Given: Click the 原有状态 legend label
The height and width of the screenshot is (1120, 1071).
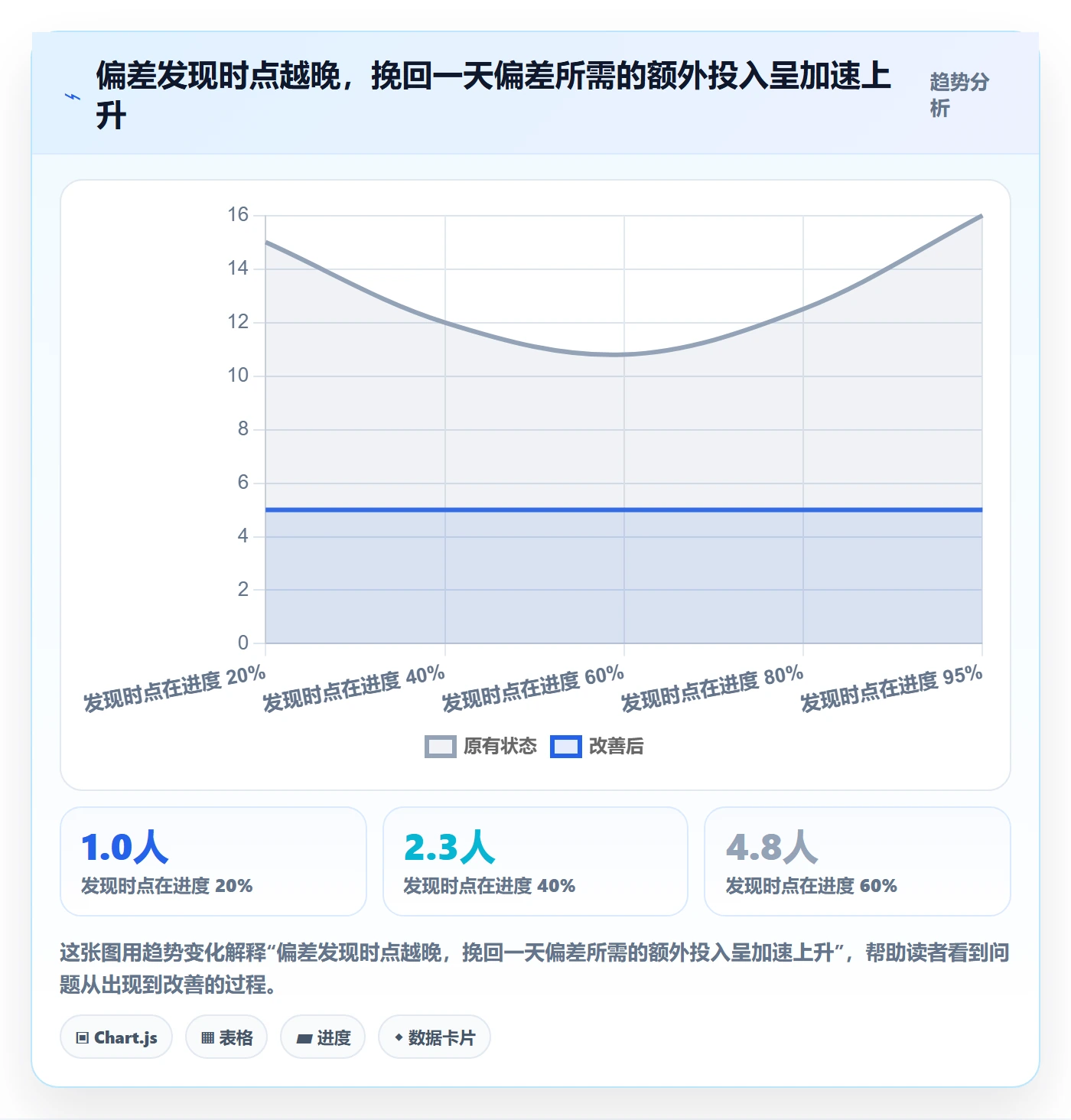Looking at the screenshot, I should coord(500,747).
